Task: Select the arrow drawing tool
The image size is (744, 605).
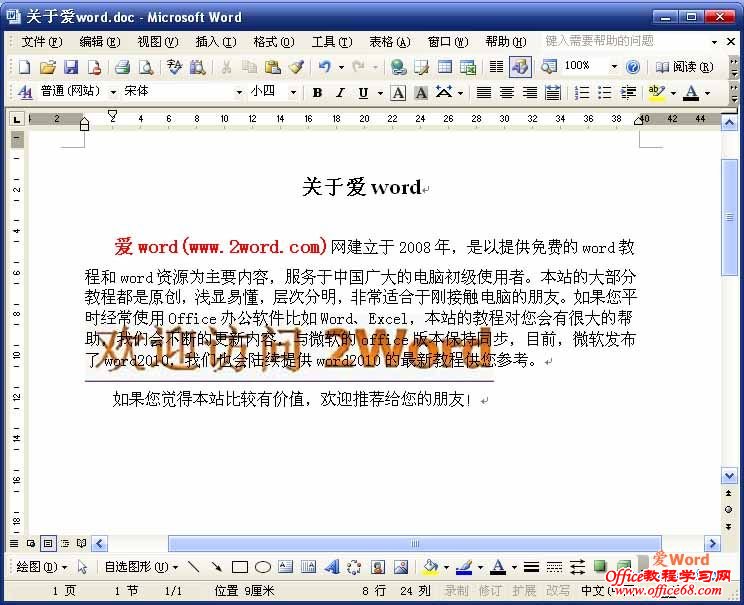Action: (x=217, y=567)
